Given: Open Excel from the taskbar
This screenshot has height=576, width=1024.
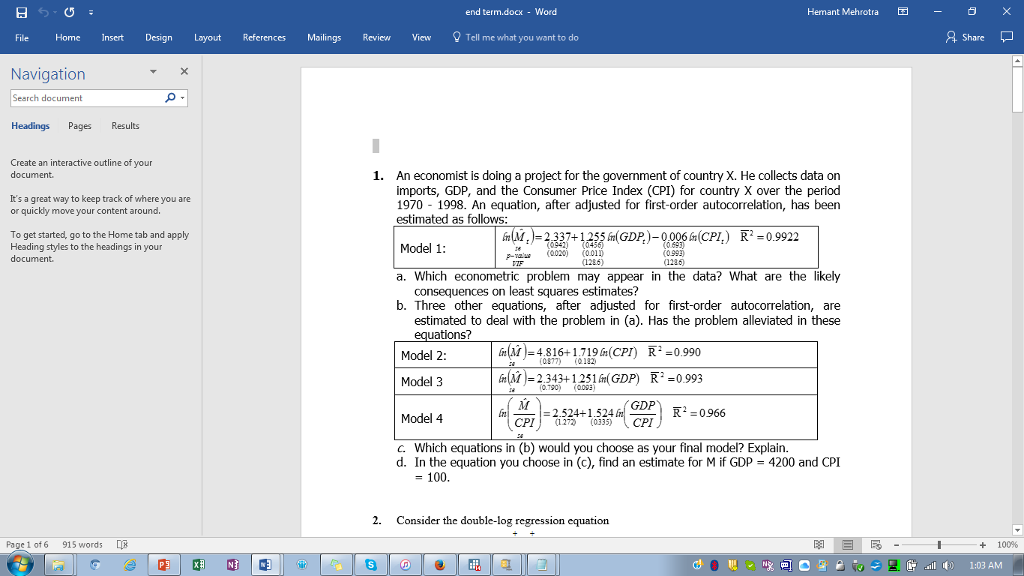Looking at the screenshot, I should click(x=199, y=565).
